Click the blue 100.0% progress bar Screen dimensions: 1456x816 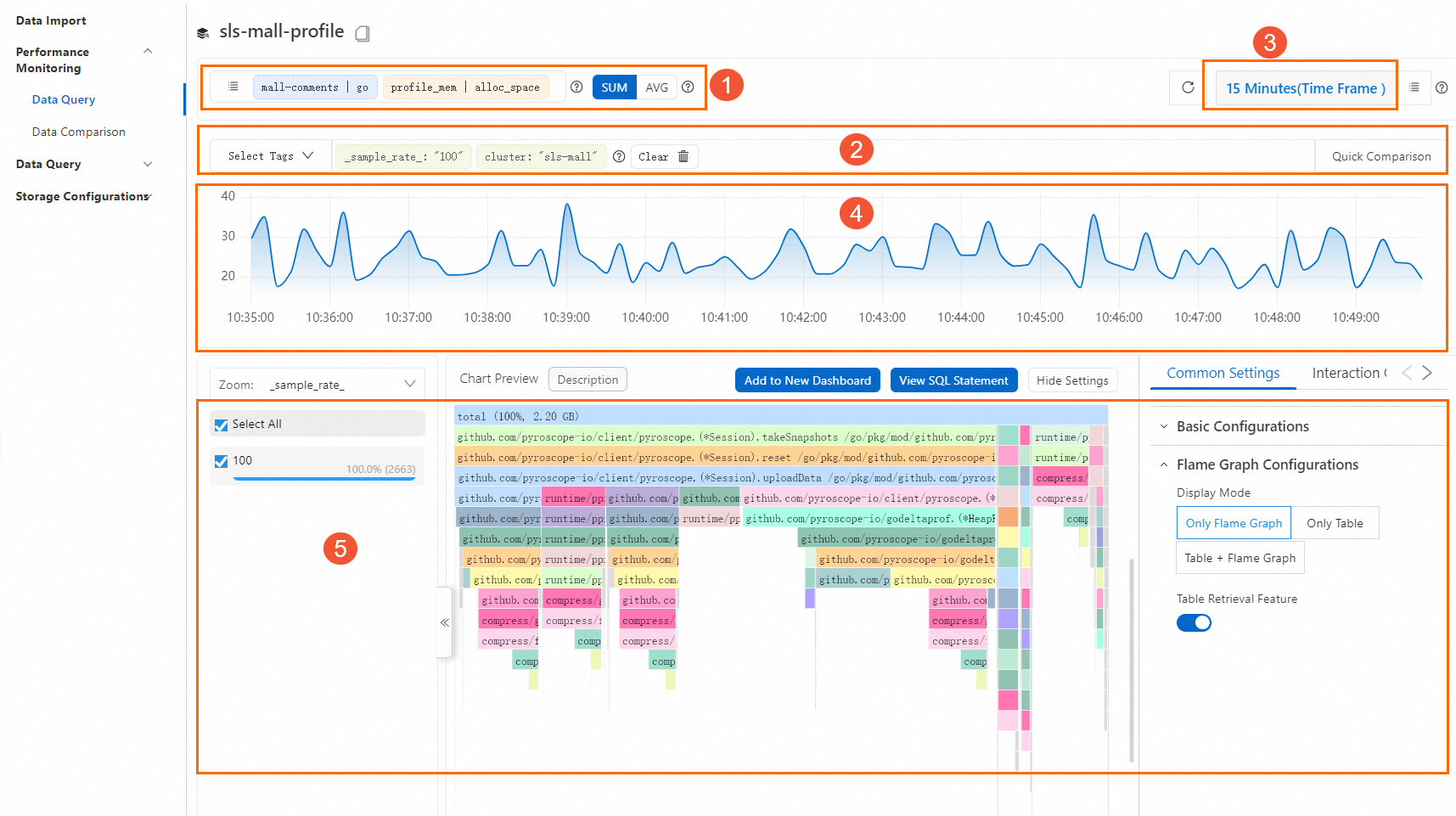point(324,479)
